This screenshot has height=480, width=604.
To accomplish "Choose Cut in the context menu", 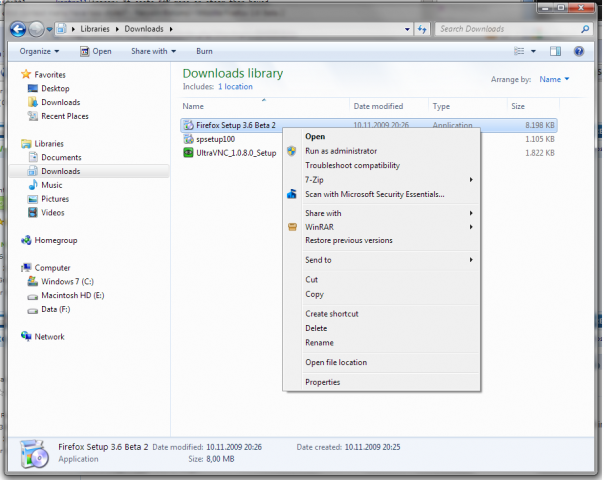I will coord(390,280).
